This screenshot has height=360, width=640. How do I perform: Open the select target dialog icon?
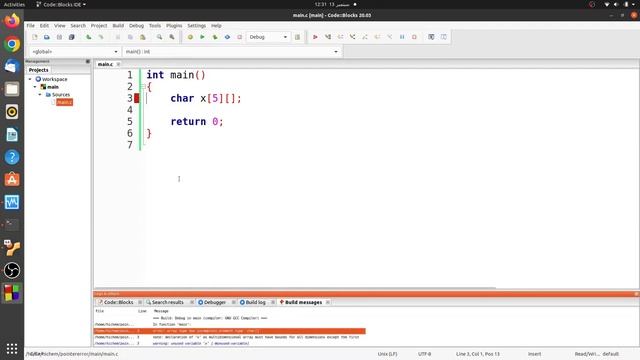(x=298, y=37)
